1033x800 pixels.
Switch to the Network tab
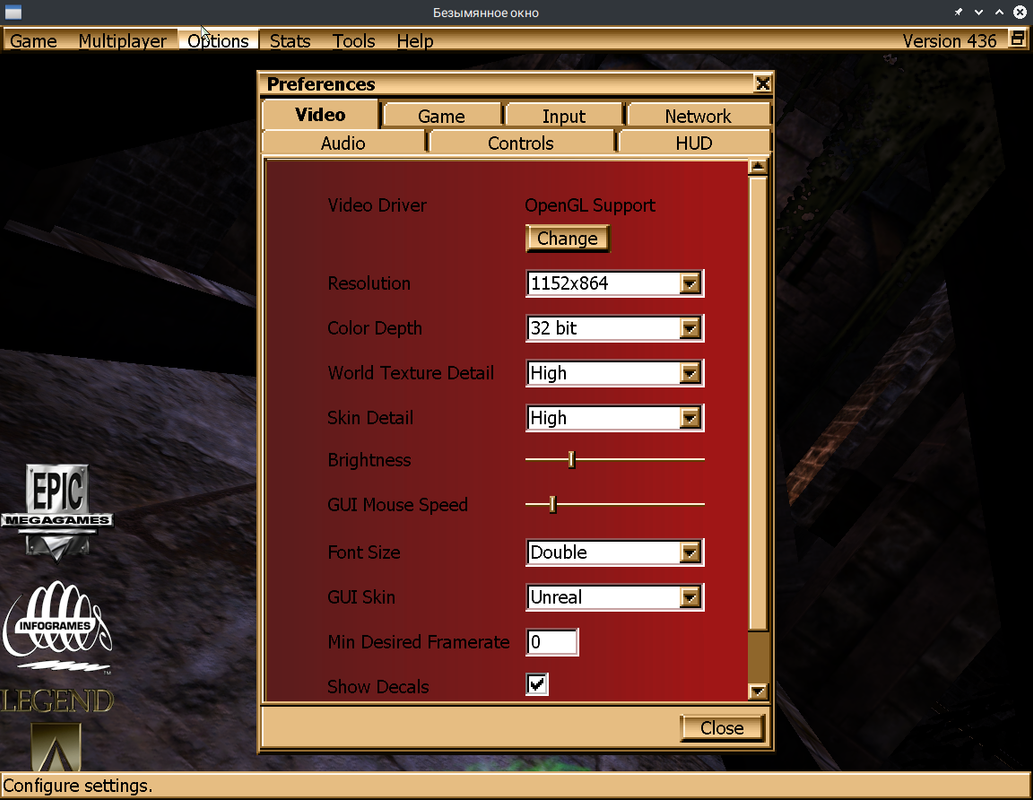[698, 116]
